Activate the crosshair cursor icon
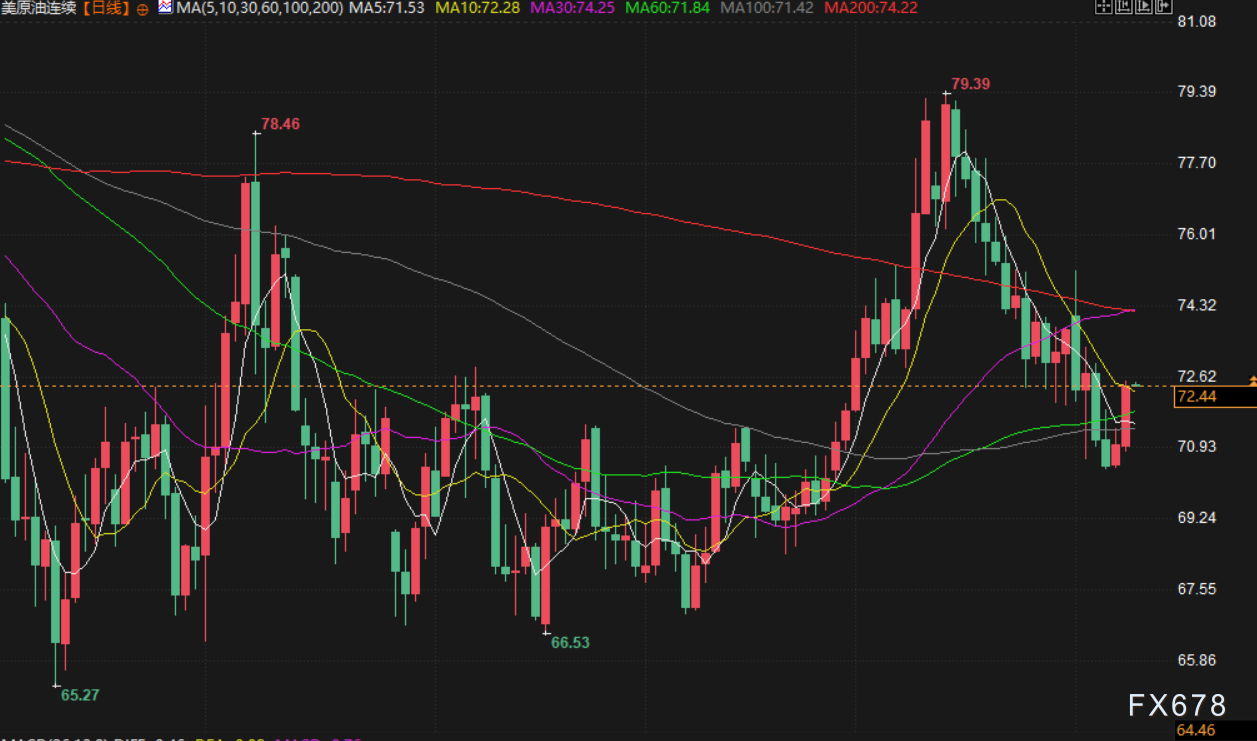Image resolution: width=1257 pixels, height=741 pixels. click(x=1103, y=8)
